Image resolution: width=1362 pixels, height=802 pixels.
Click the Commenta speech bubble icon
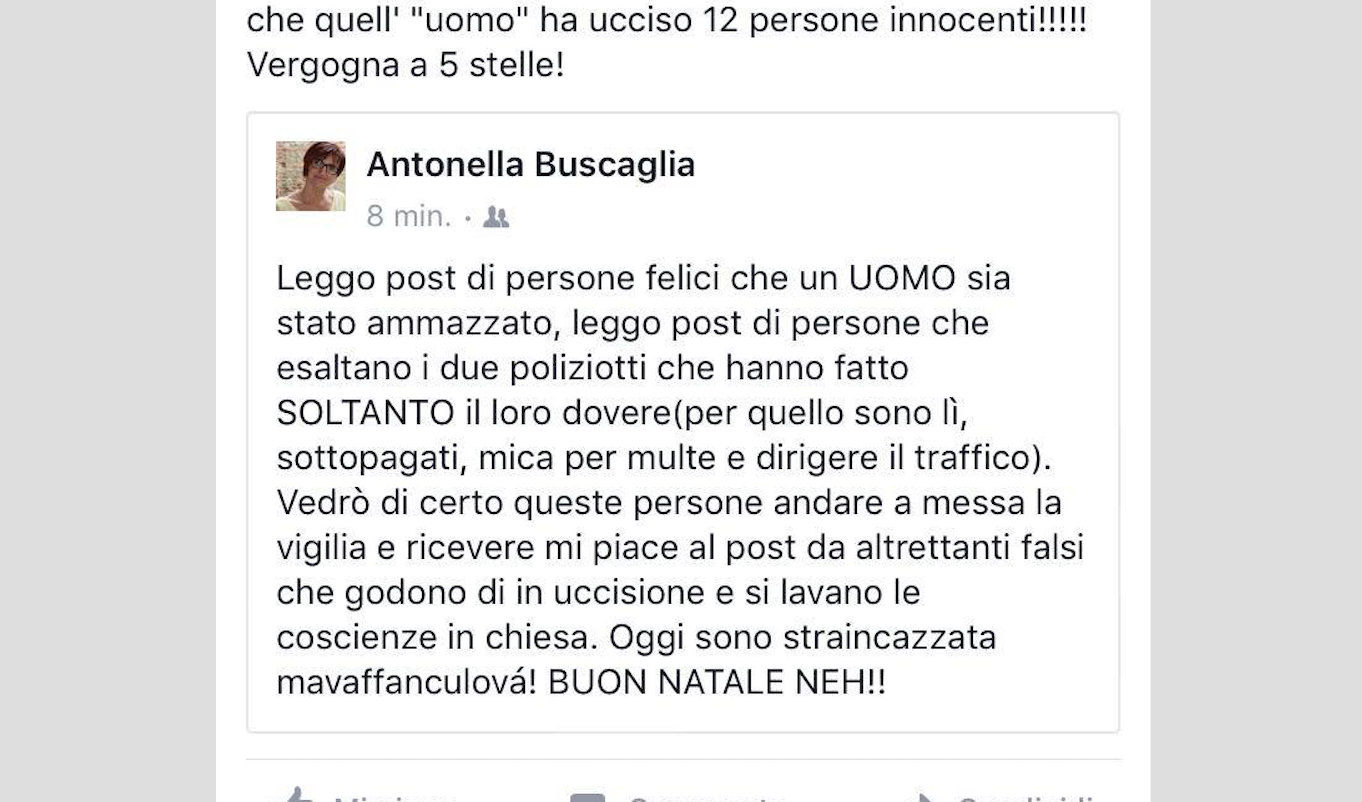click(588, 797)
